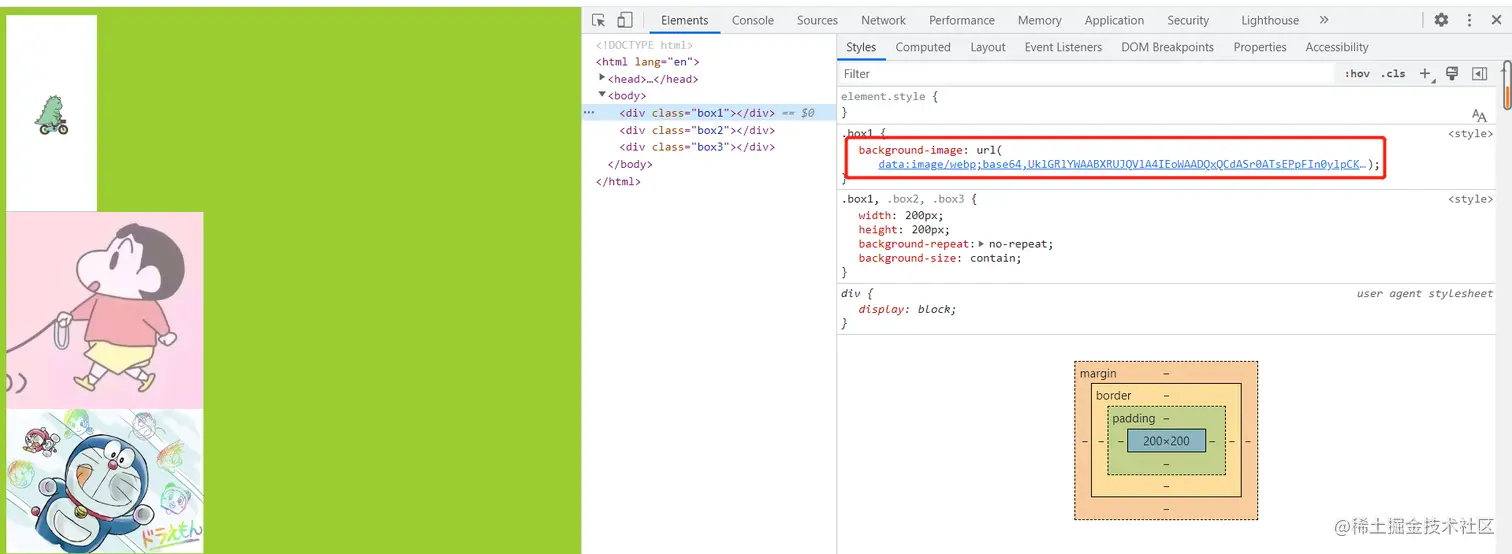Click the Shin-chan walking image box
The image size is (1512, 554).
click(x=105, y=310)
